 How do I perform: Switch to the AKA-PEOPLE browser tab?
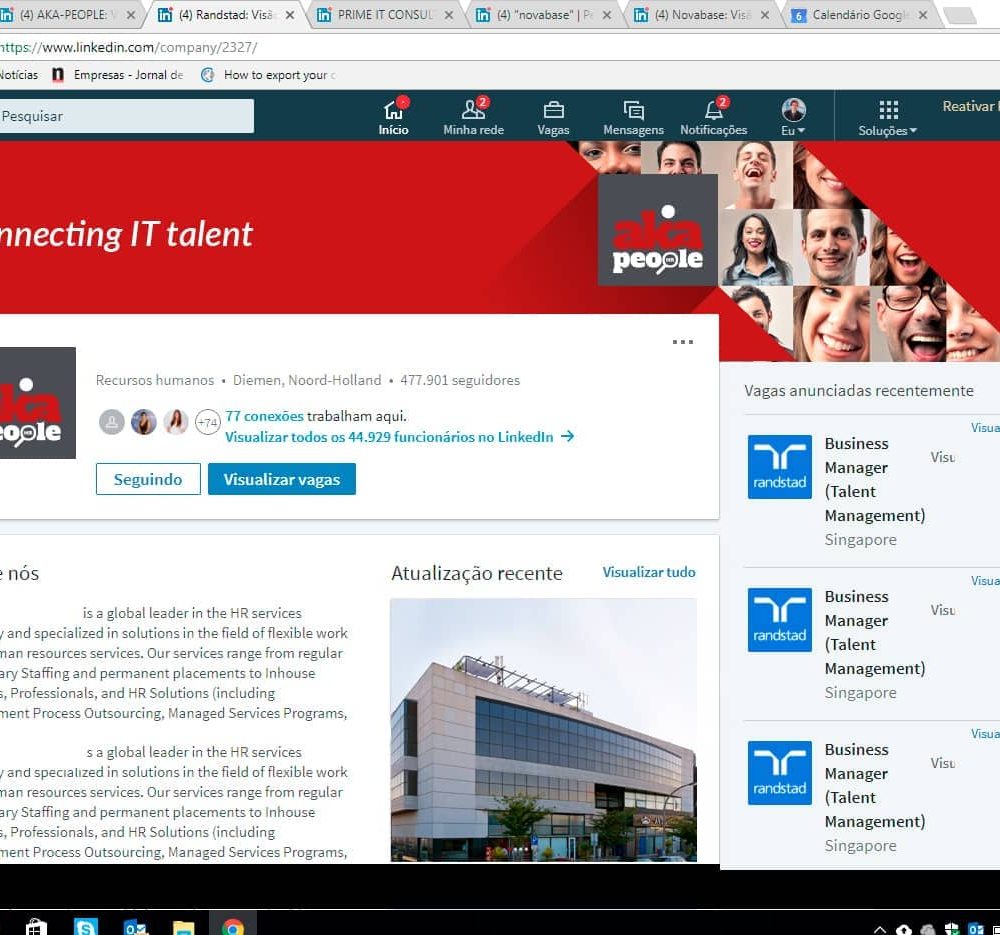65,15
